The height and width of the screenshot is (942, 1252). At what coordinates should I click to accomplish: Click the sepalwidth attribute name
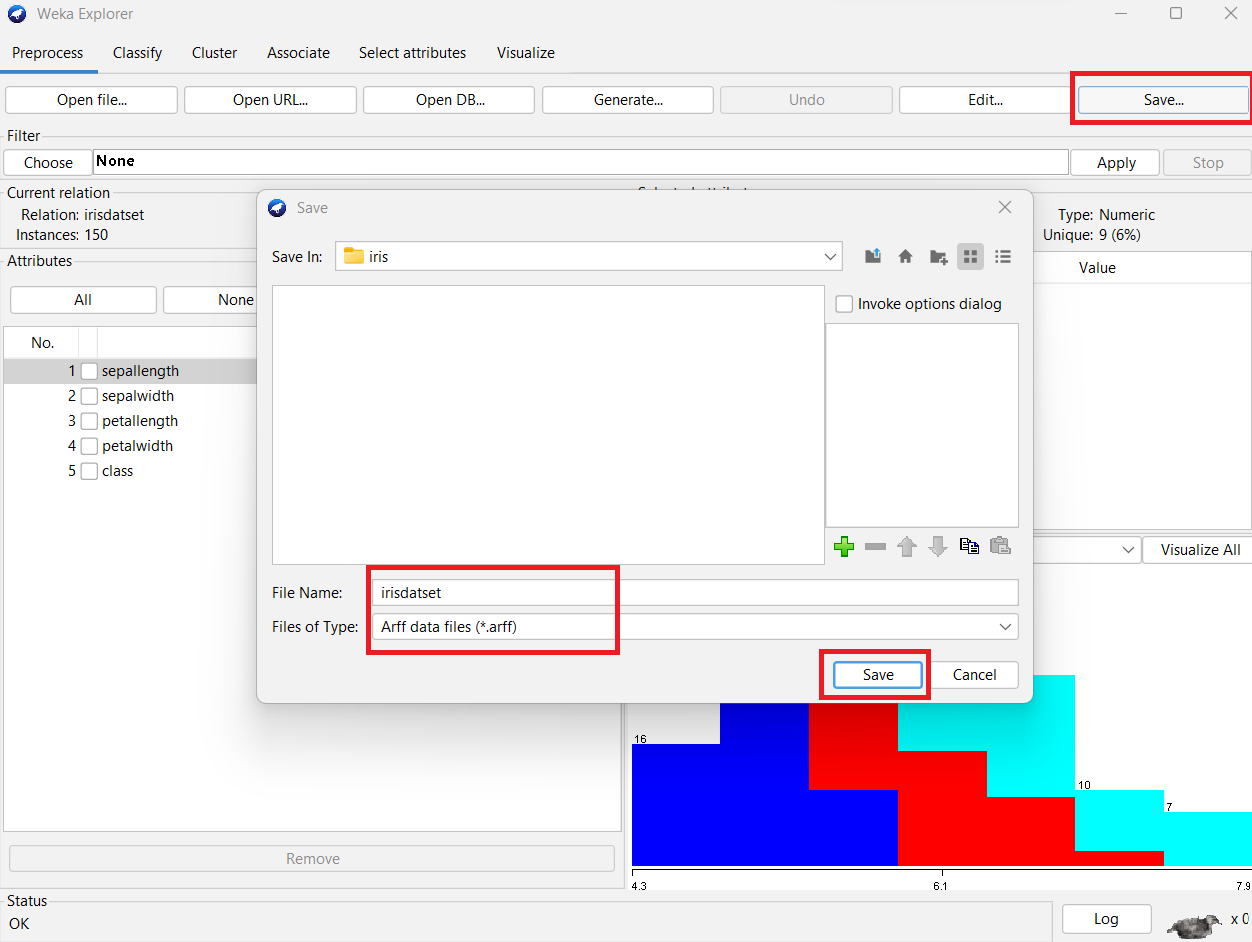(x=138, y=396)
